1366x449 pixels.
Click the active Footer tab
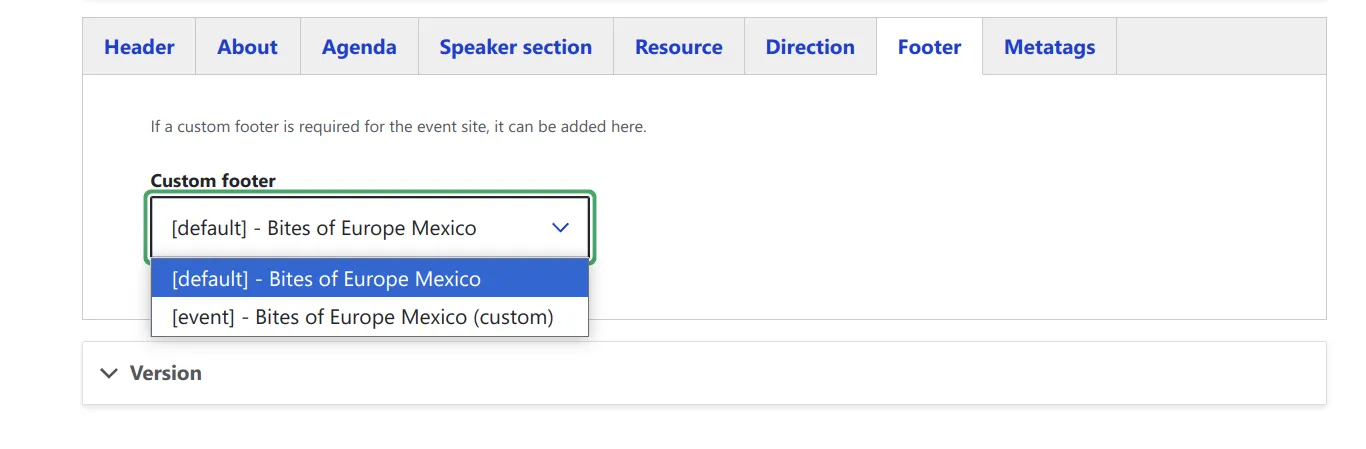coord(929,47)
